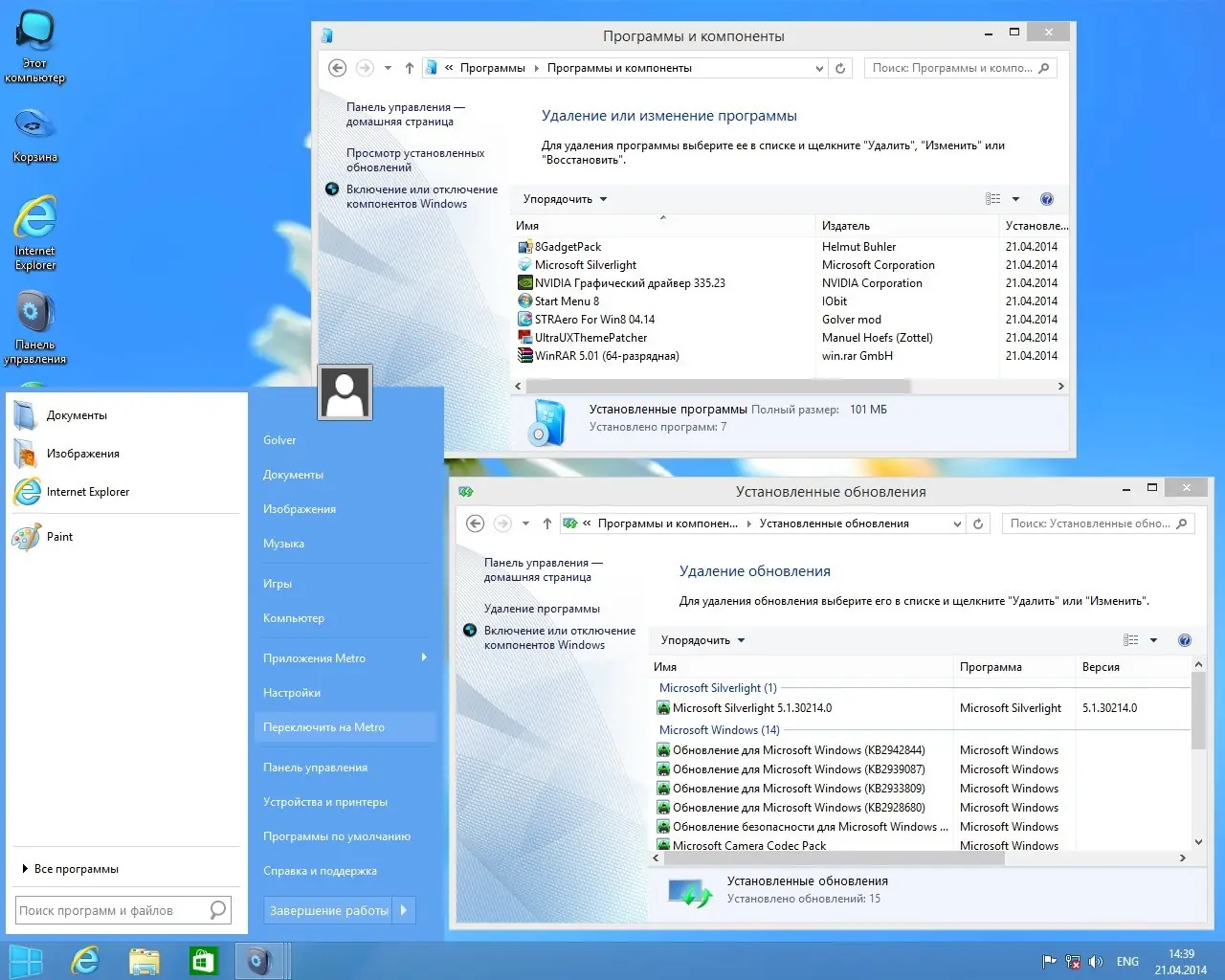
Task: Open Игры from the Start menu
Action: 278,584
